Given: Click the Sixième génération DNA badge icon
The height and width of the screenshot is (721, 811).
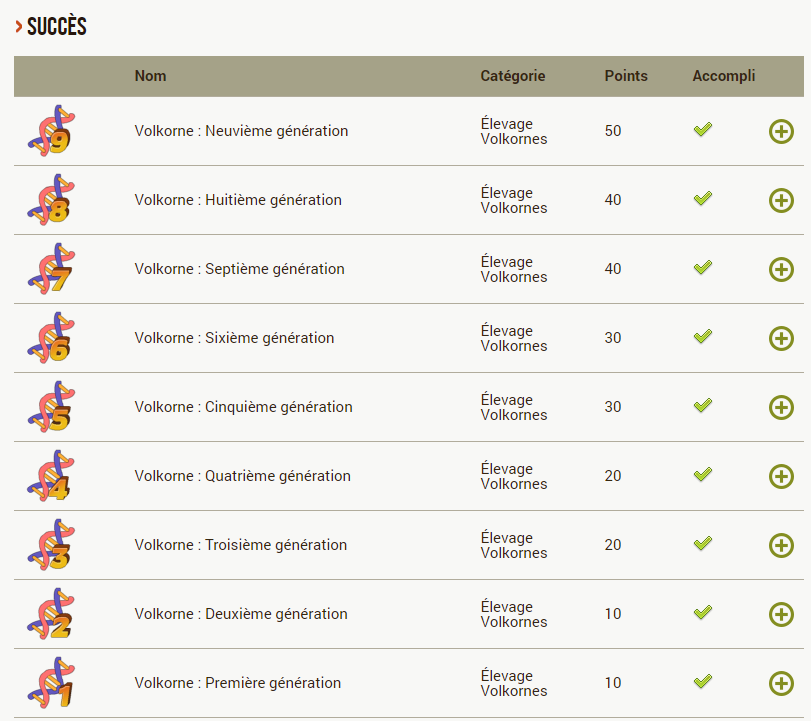Looking at the screenshot, I should [x=52, y=338].
